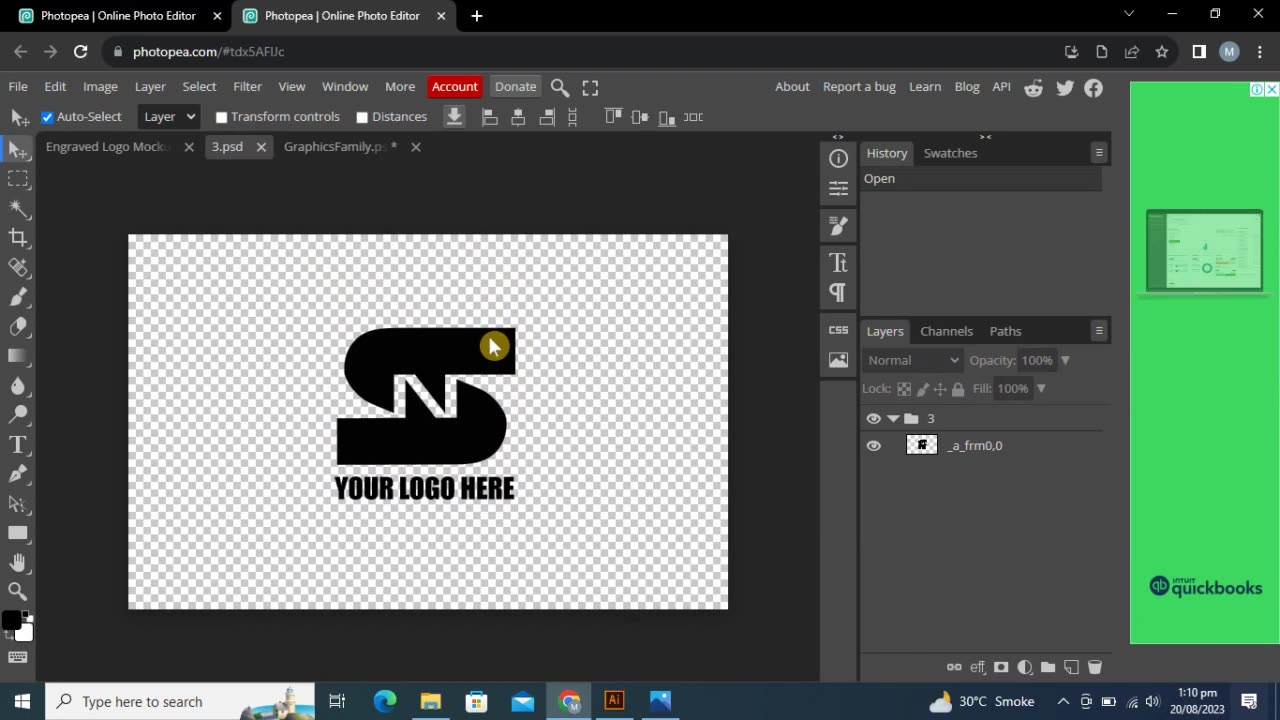Hide the _a_frm0,0 layer eye icon
Screen dimensions: 1280x720
point(873,446)
